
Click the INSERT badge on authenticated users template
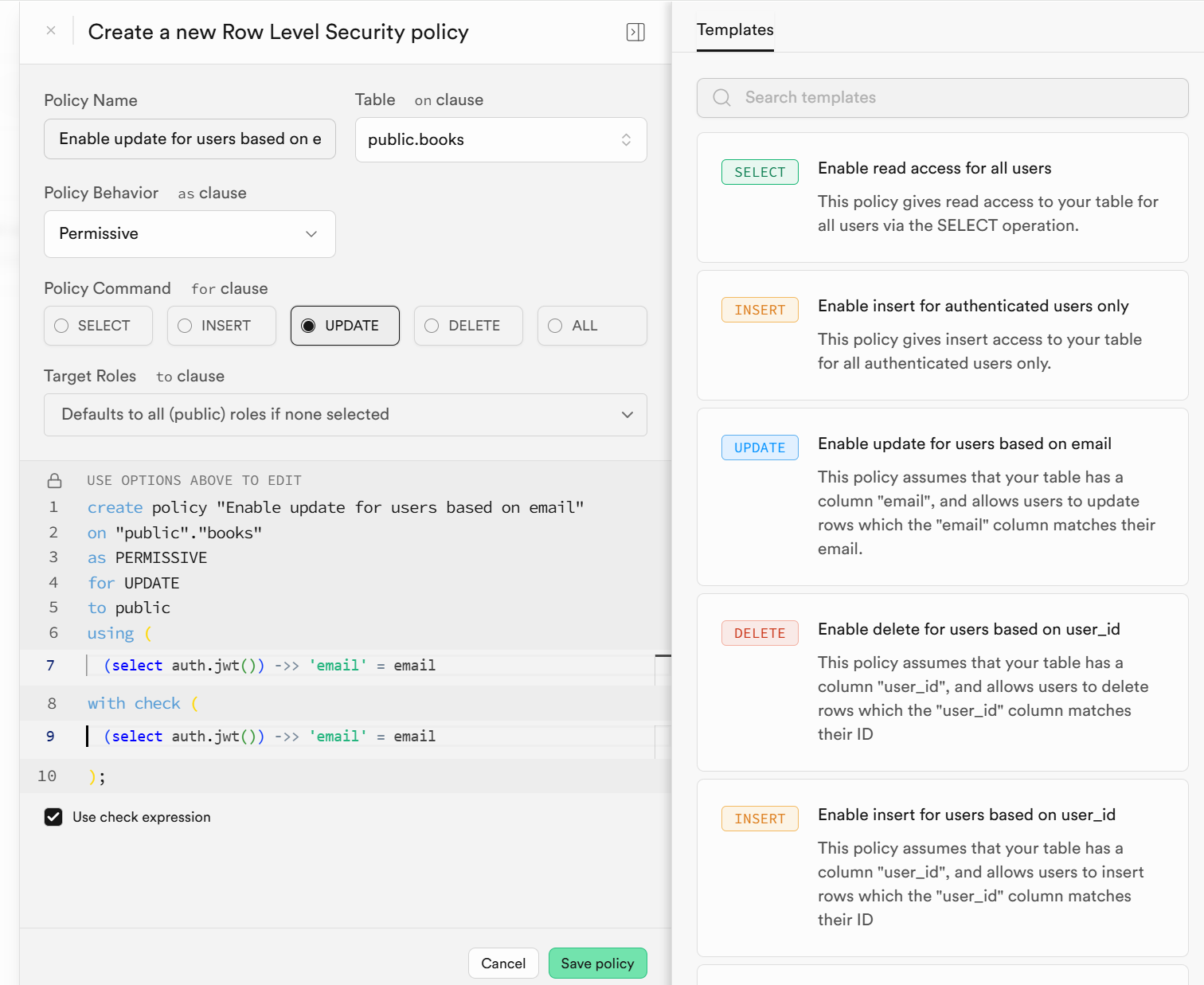pyautogui.click(x=760, y=310)
